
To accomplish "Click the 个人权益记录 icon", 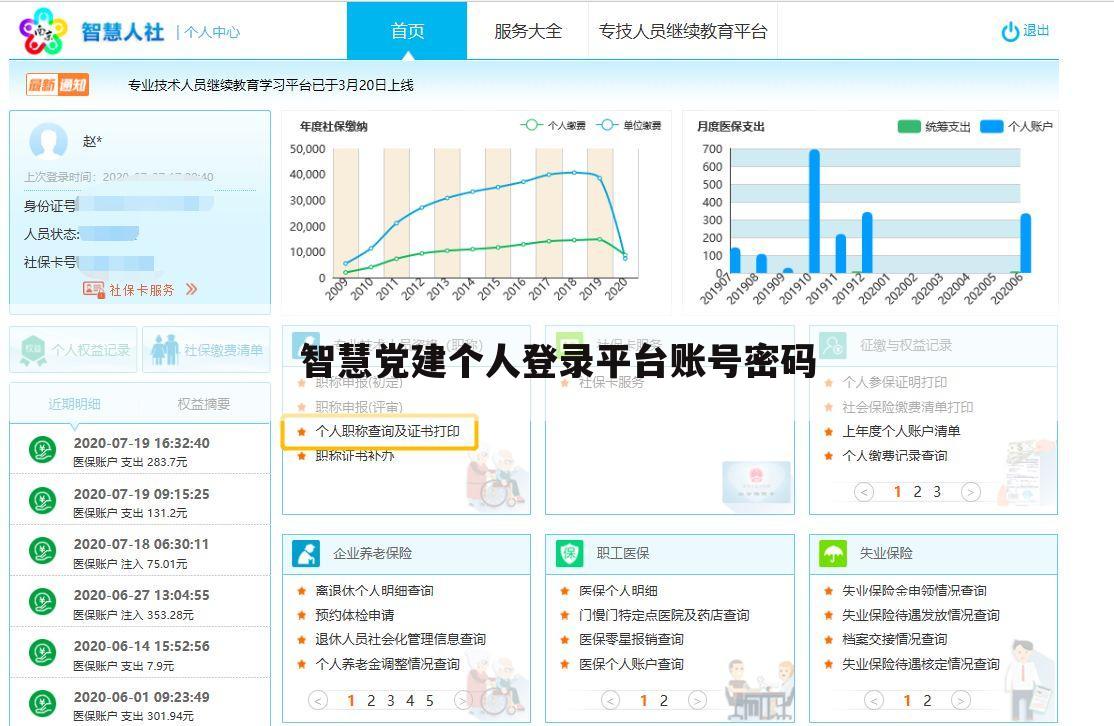I will click(x=33, y=348).
